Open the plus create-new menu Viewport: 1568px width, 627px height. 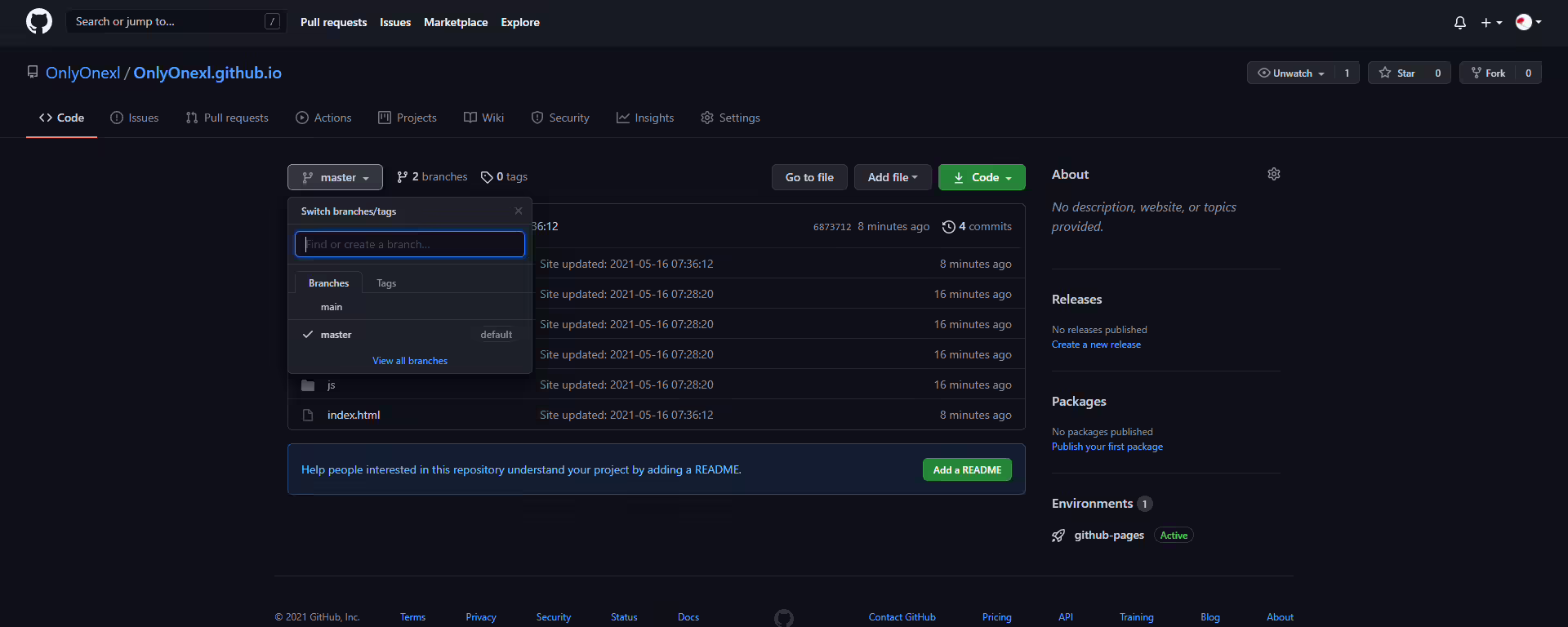(x=1491, y=22)
